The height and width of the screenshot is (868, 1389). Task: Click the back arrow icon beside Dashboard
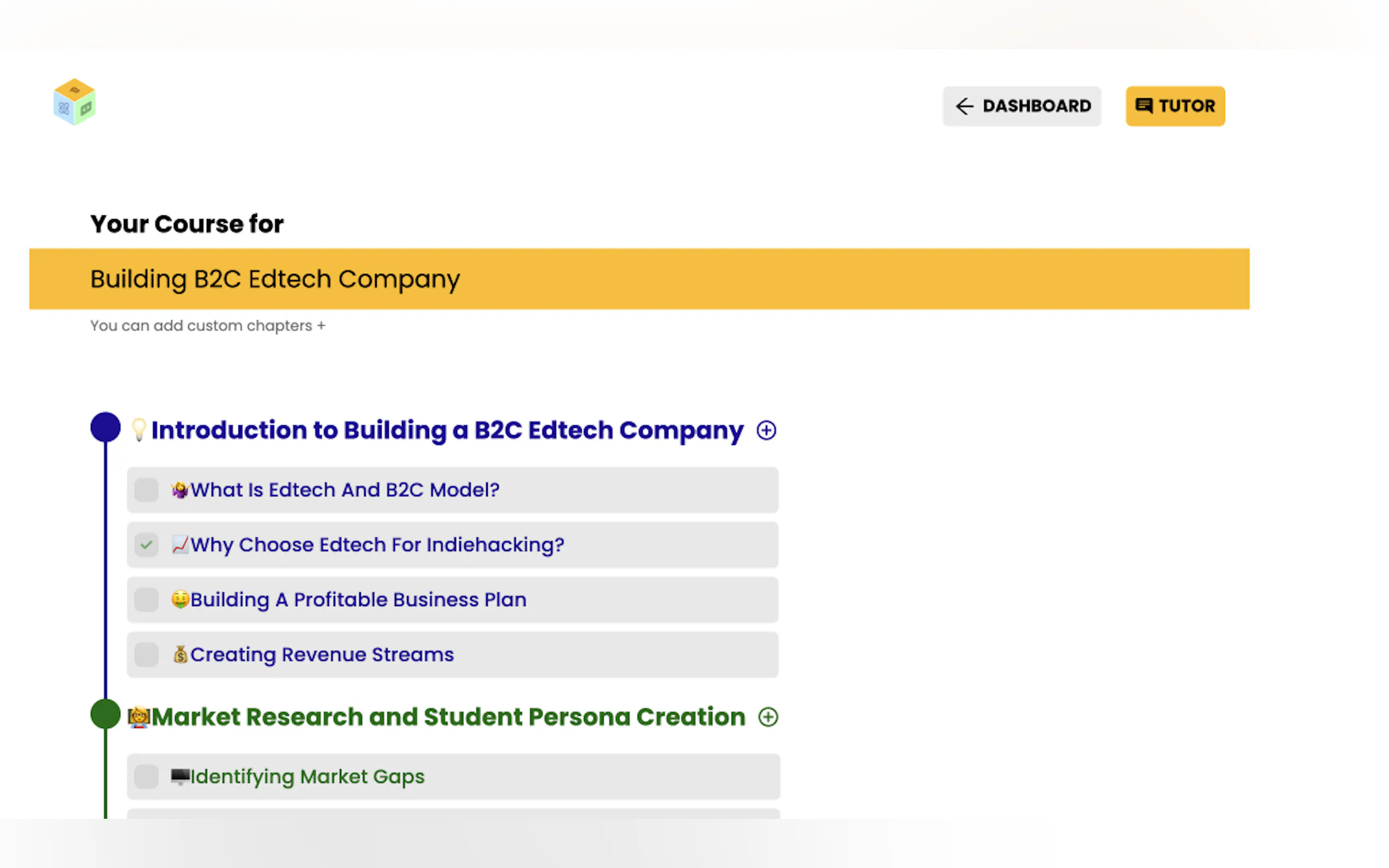click(x=964, y=106)
